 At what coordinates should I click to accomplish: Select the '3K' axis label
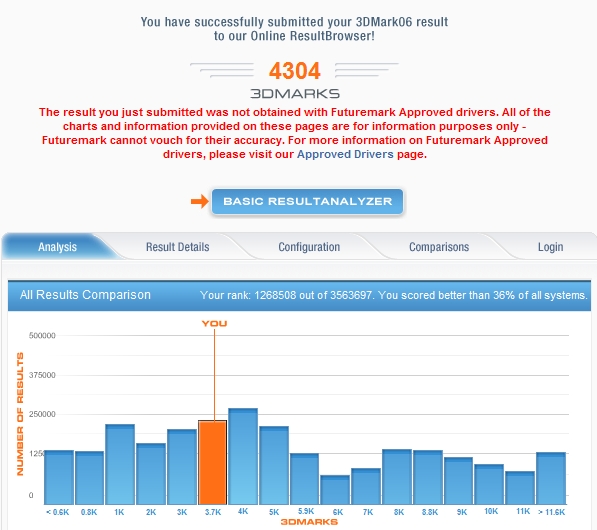182,512
